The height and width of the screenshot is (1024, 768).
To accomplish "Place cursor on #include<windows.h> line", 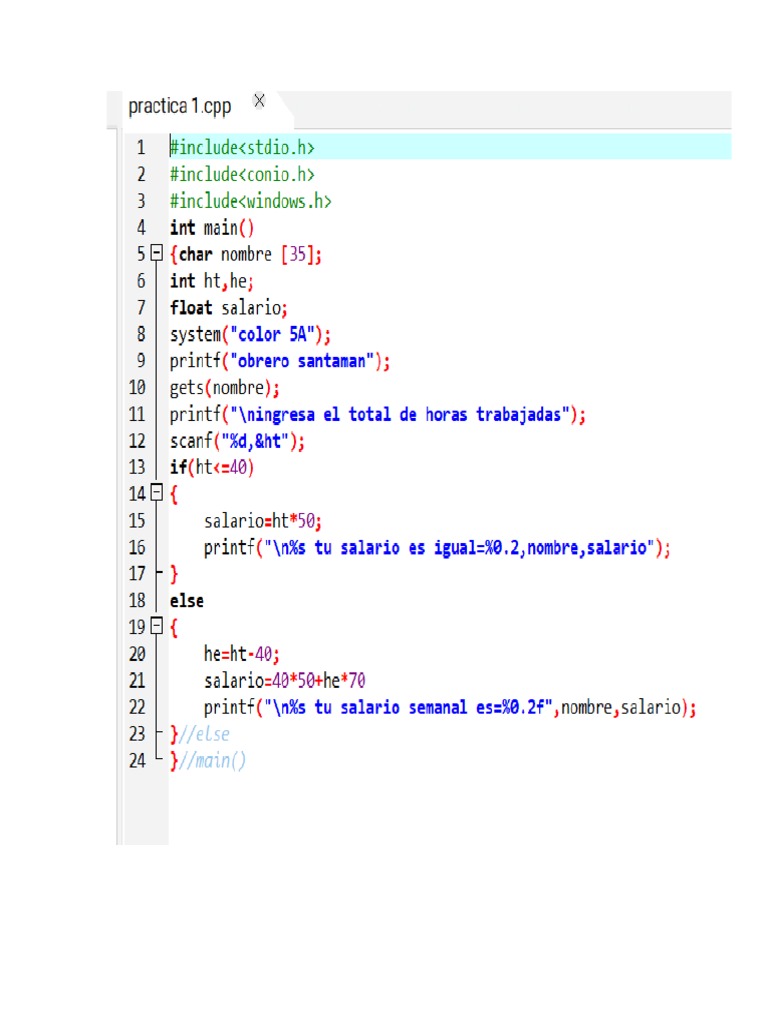I will [x=251, y=201].
